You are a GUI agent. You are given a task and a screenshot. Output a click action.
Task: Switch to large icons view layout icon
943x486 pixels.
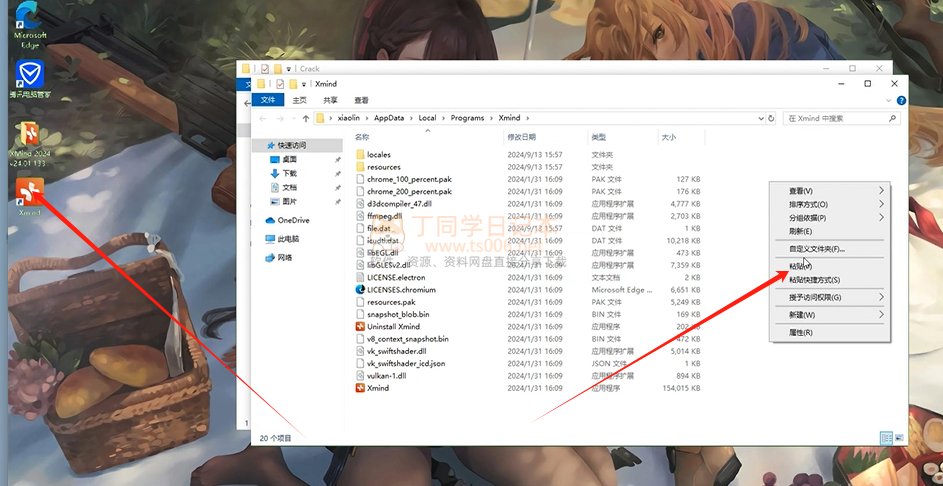(900, 437)
